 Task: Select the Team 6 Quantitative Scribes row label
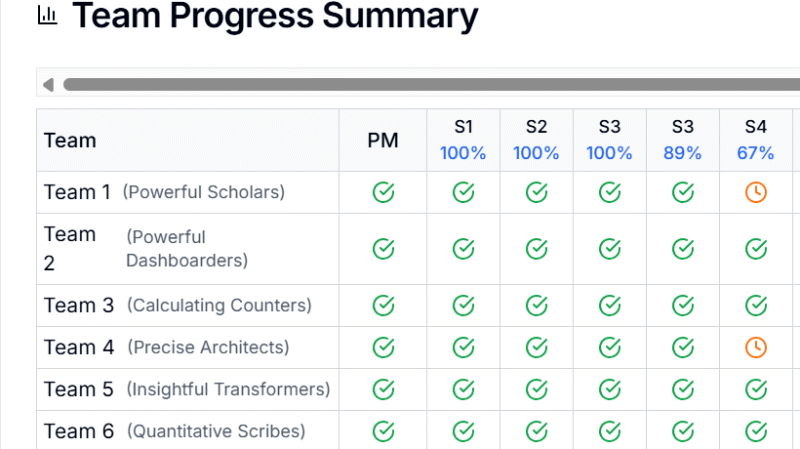click(x=175, y=431)
